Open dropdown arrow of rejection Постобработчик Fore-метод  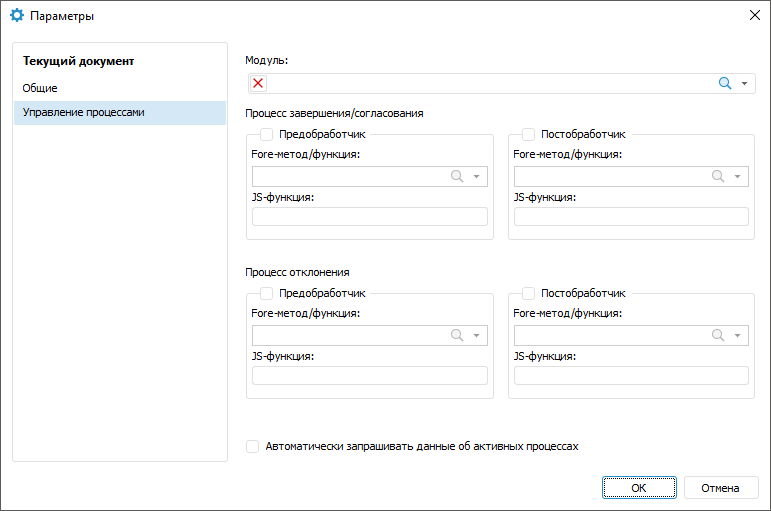pyautogui.click(x=738, y=335)
